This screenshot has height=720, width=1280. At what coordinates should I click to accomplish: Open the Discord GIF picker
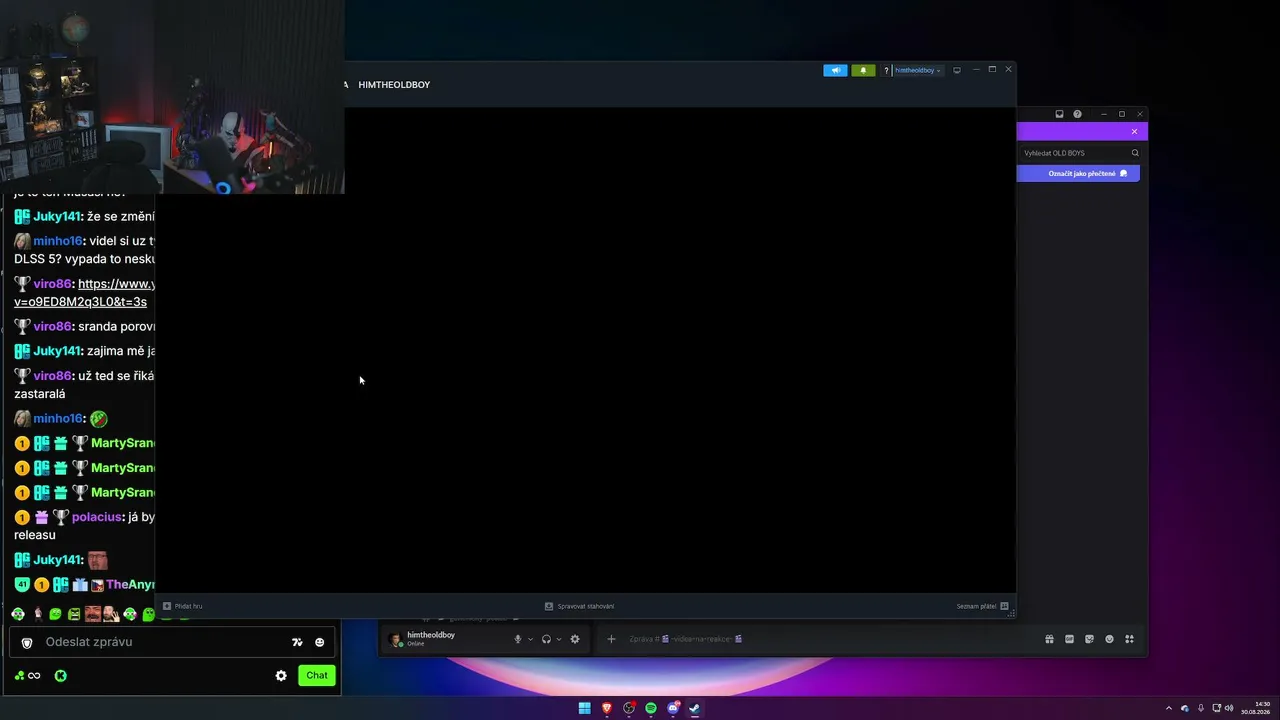(1069, 639)
